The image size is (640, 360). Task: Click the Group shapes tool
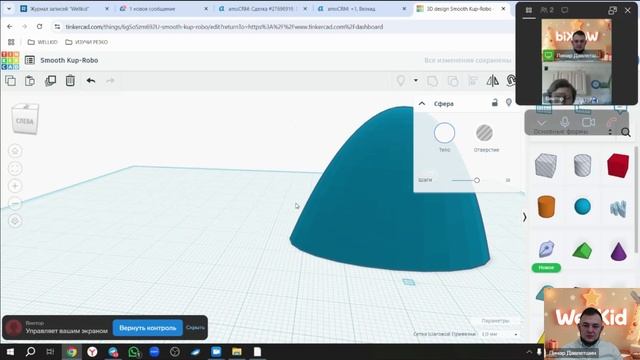click(x=432, y=81)
